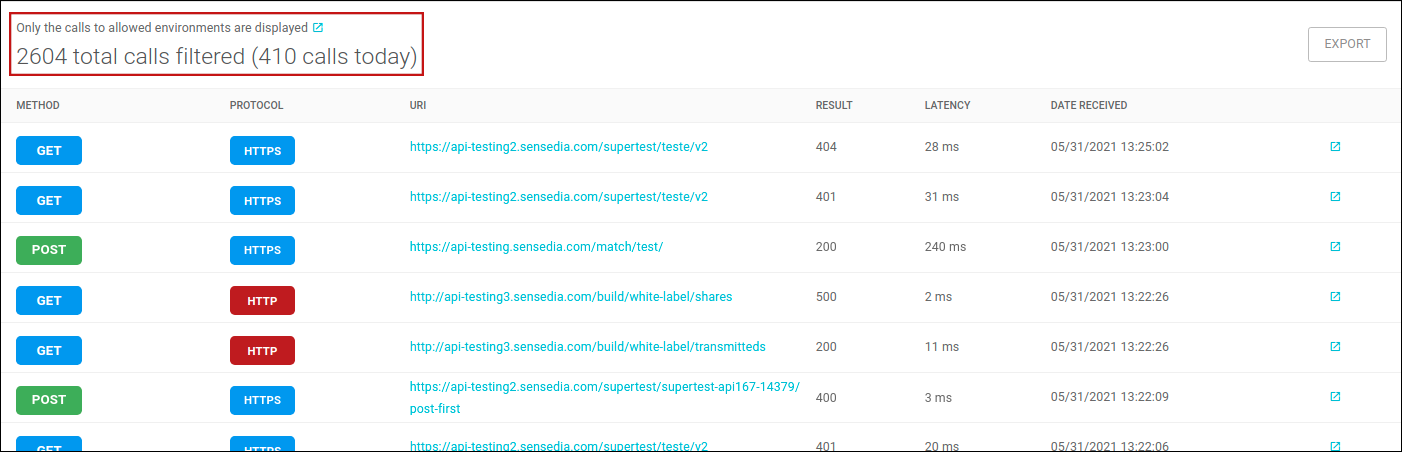Open details icon for 13:23:04 call
This screenshot has height=452, width=1402.
tap(1335, 197)
